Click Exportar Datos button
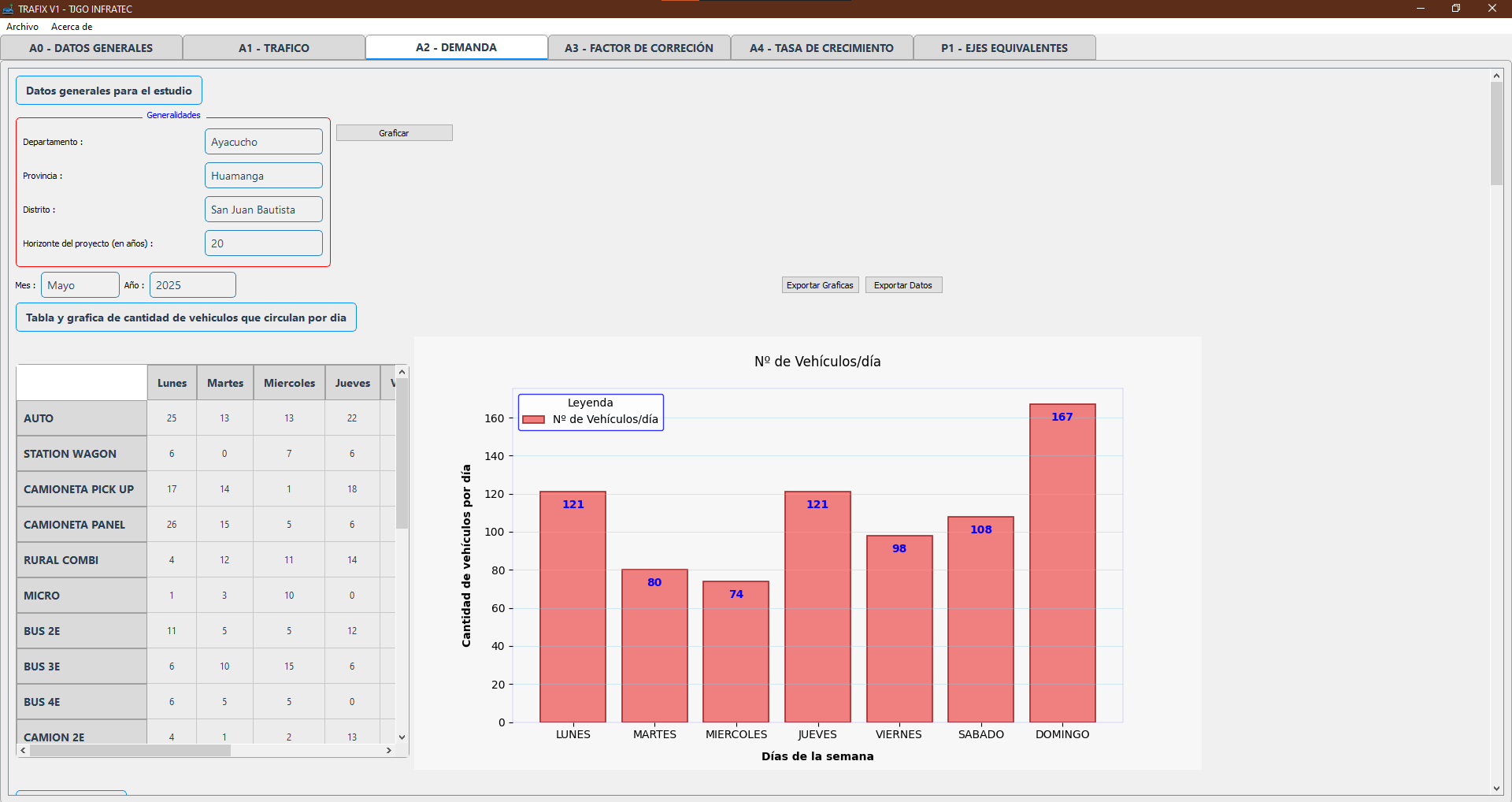The height and width of the screenshot is (802, 1512). 903,285
